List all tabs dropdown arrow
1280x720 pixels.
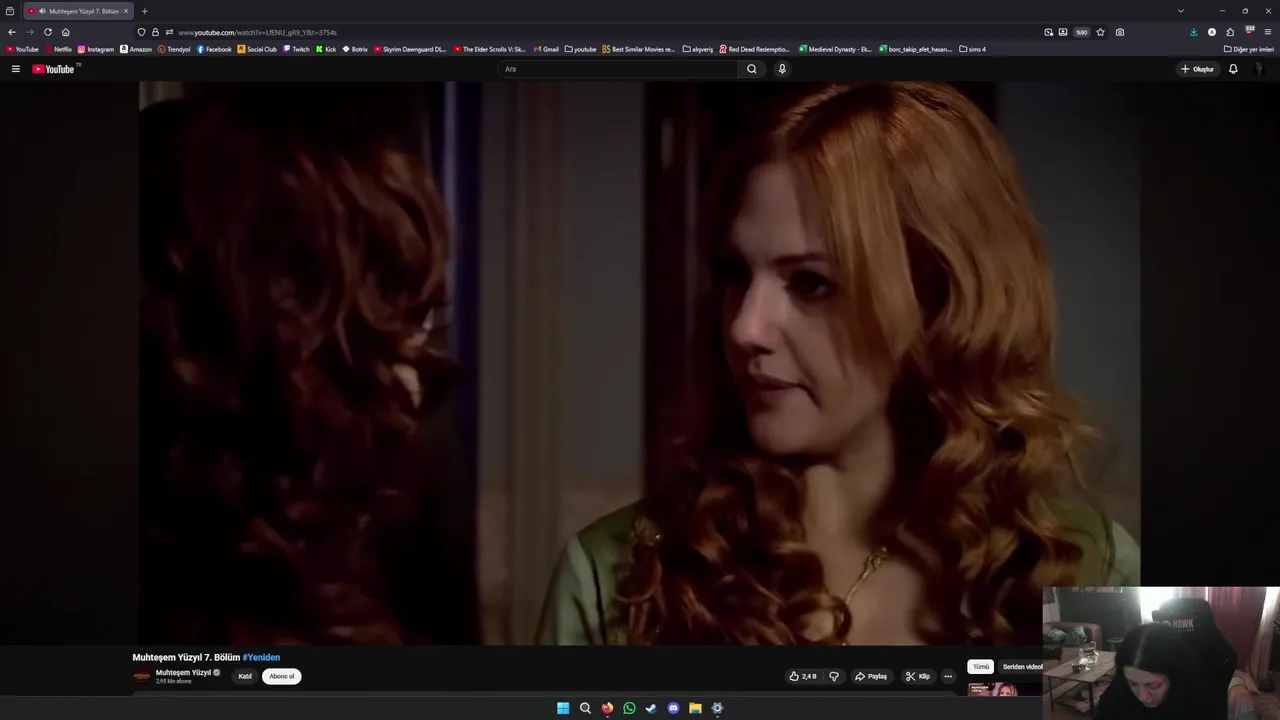point(1181,11)
